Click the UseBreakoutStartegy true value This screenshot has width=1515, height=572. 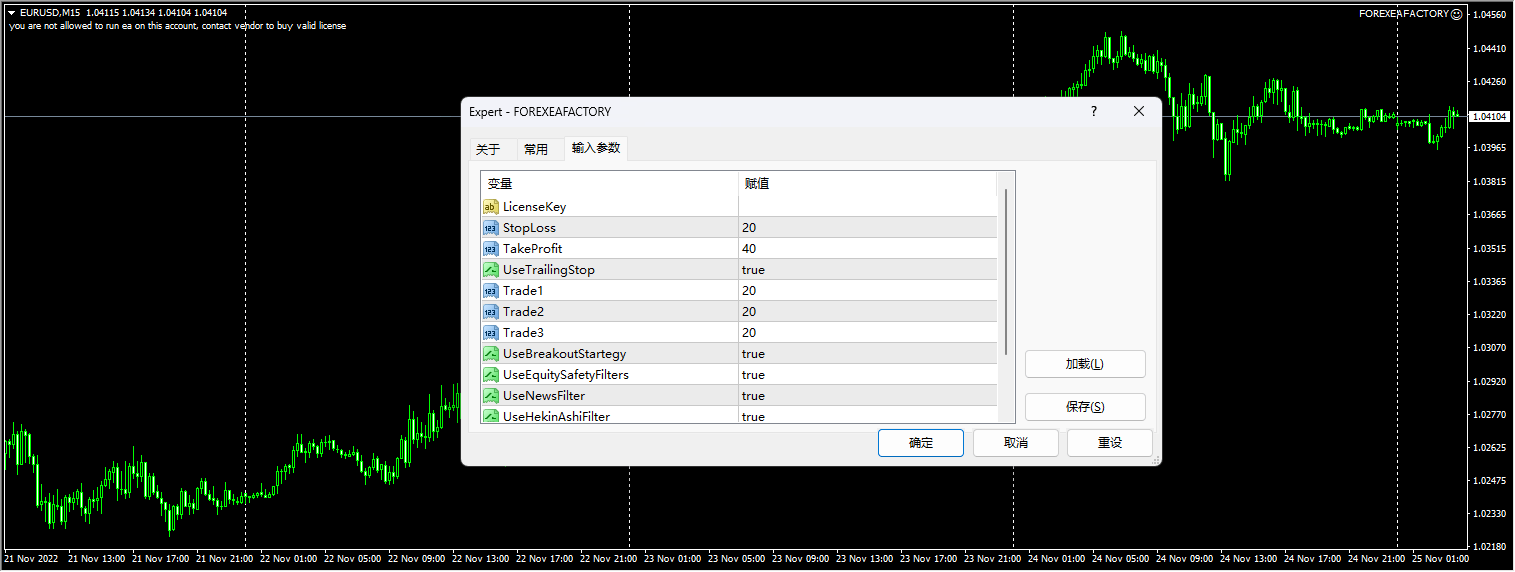tap(753, 354)
